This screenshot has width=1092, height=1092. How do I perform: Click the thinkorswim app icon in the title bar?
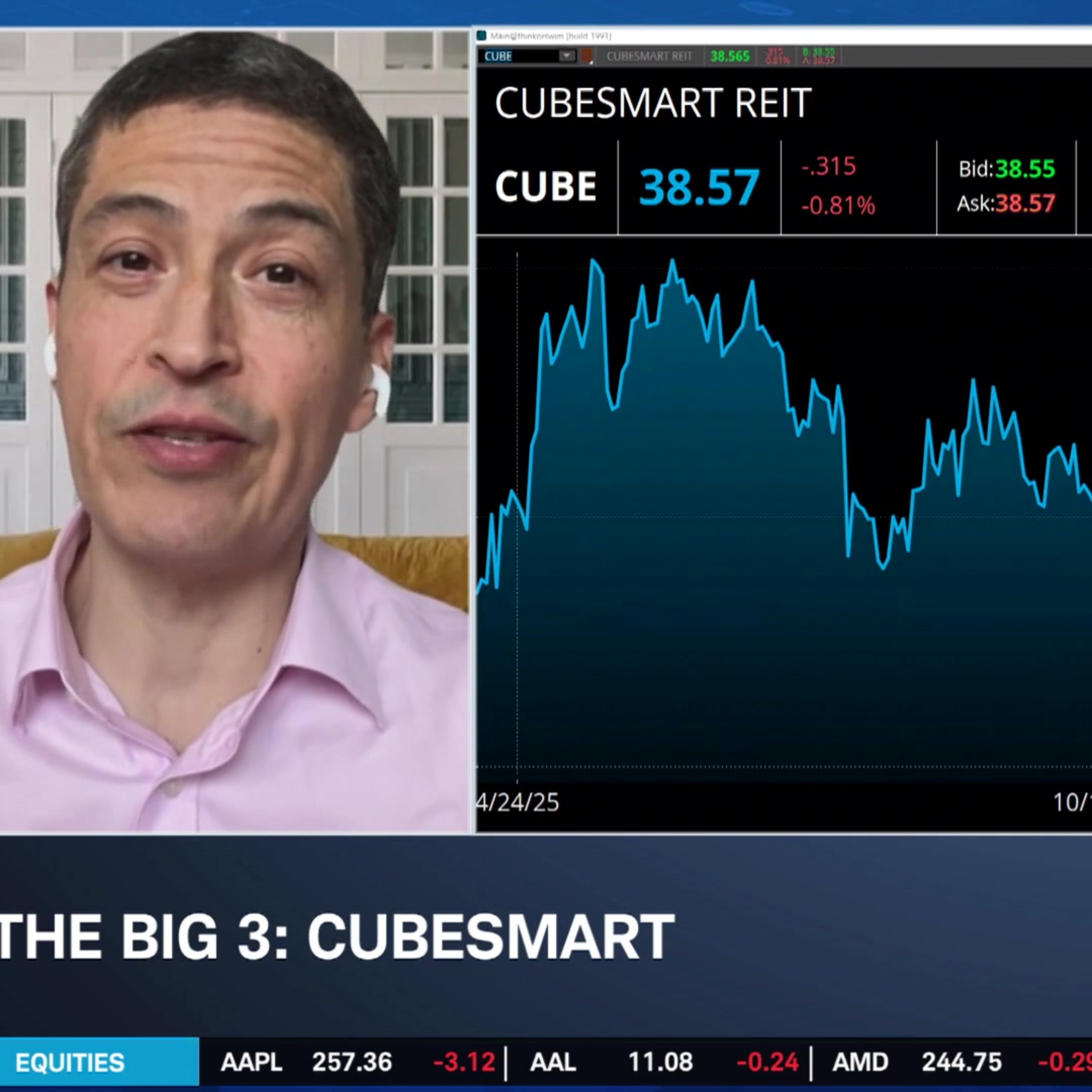[482, 36]
